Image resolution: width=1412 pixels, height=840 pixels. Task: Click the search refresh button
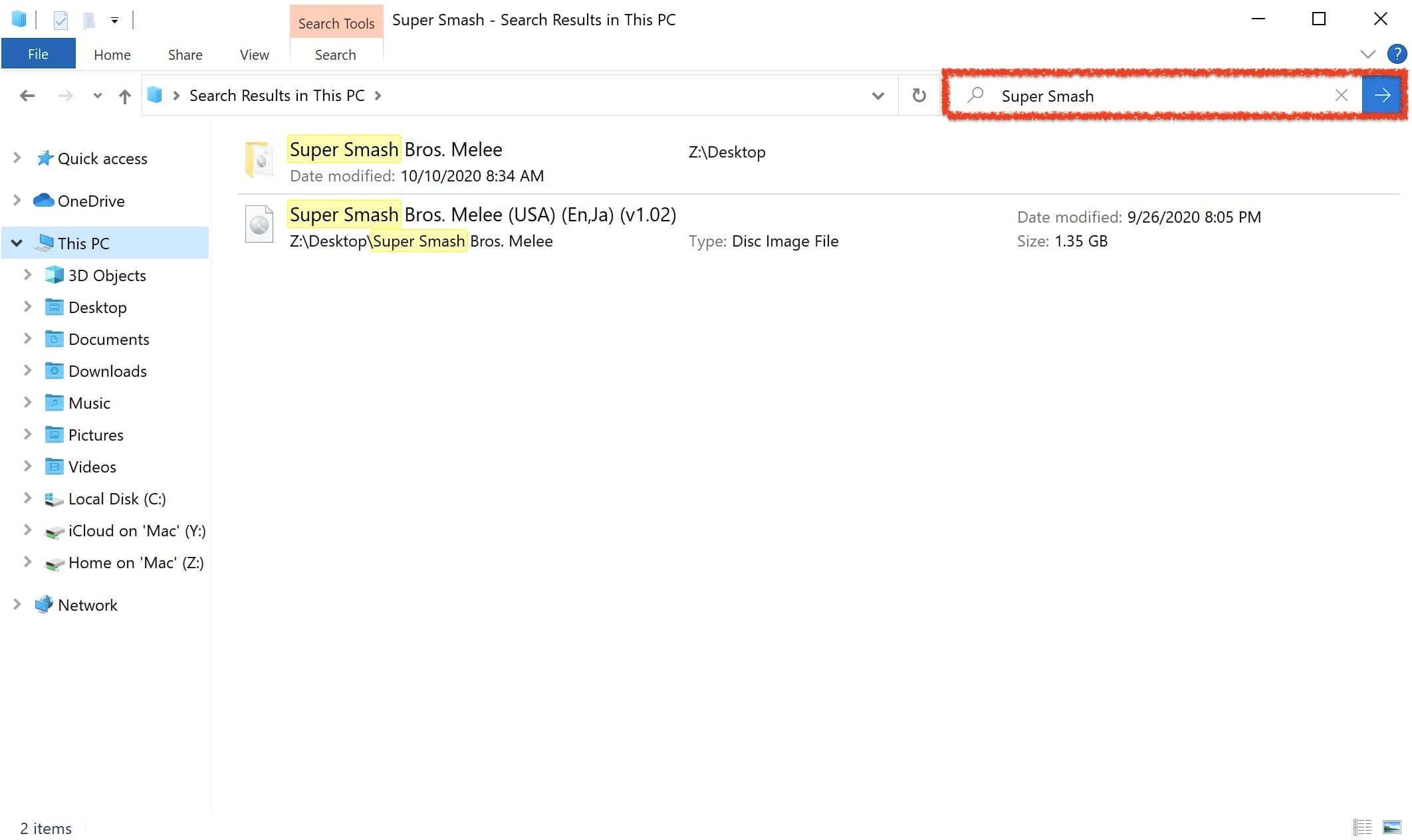tap(917, 95)
